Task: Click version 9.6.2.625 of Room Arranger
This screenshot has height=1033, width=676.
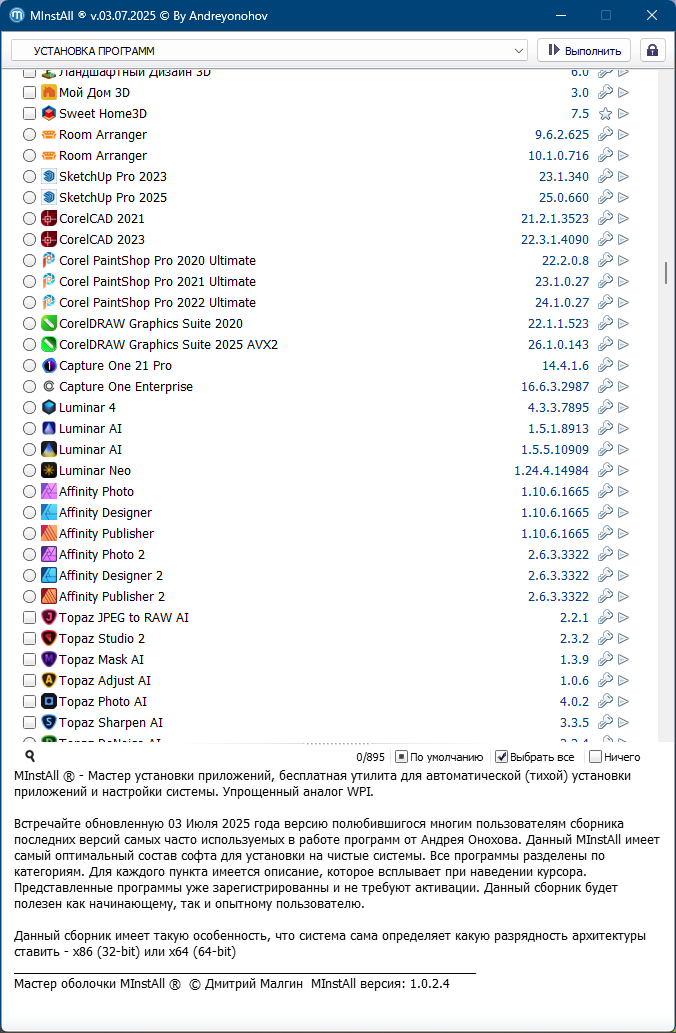Action: pyautogui.click(x=562, y=134)
